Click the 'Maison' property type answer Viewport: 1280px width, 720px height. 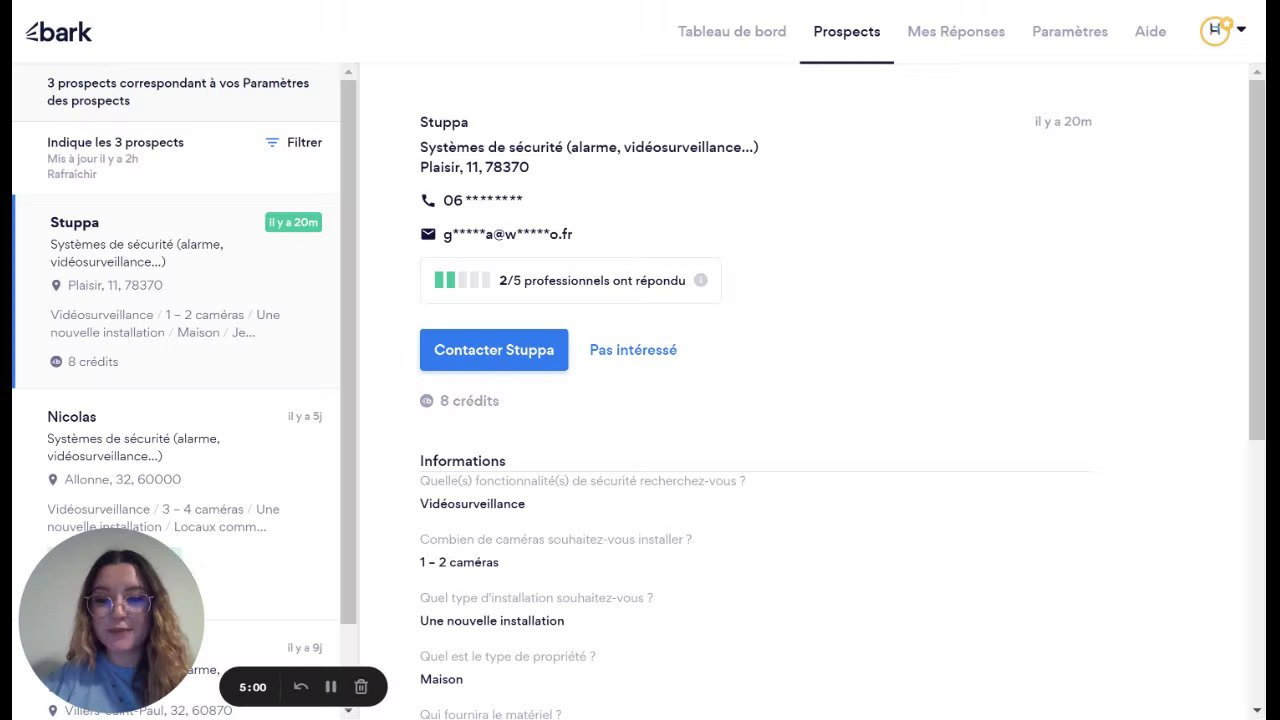coord(441,679)
